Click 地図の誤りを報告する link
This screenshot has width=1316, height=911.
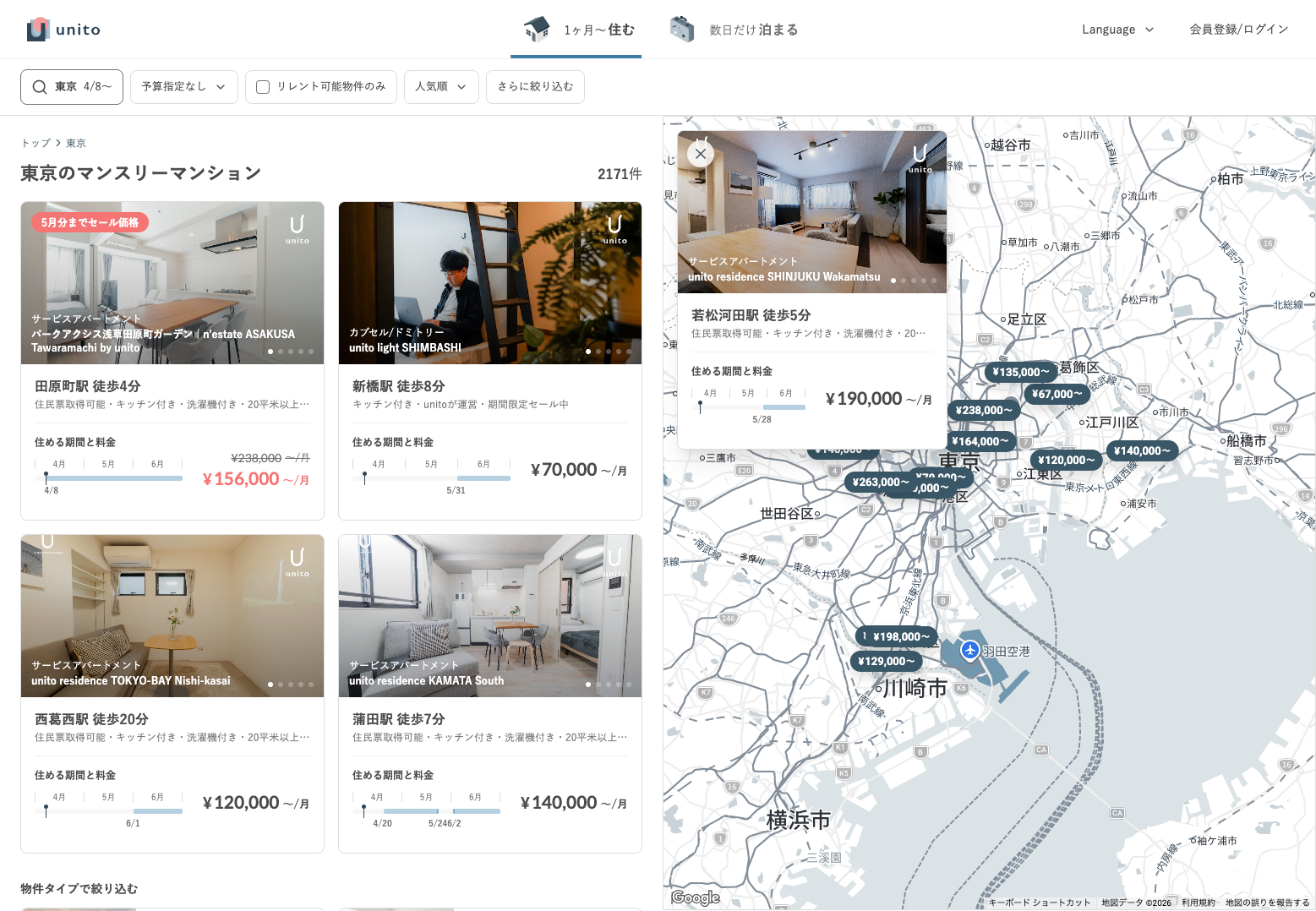[x=1268, y=903]
